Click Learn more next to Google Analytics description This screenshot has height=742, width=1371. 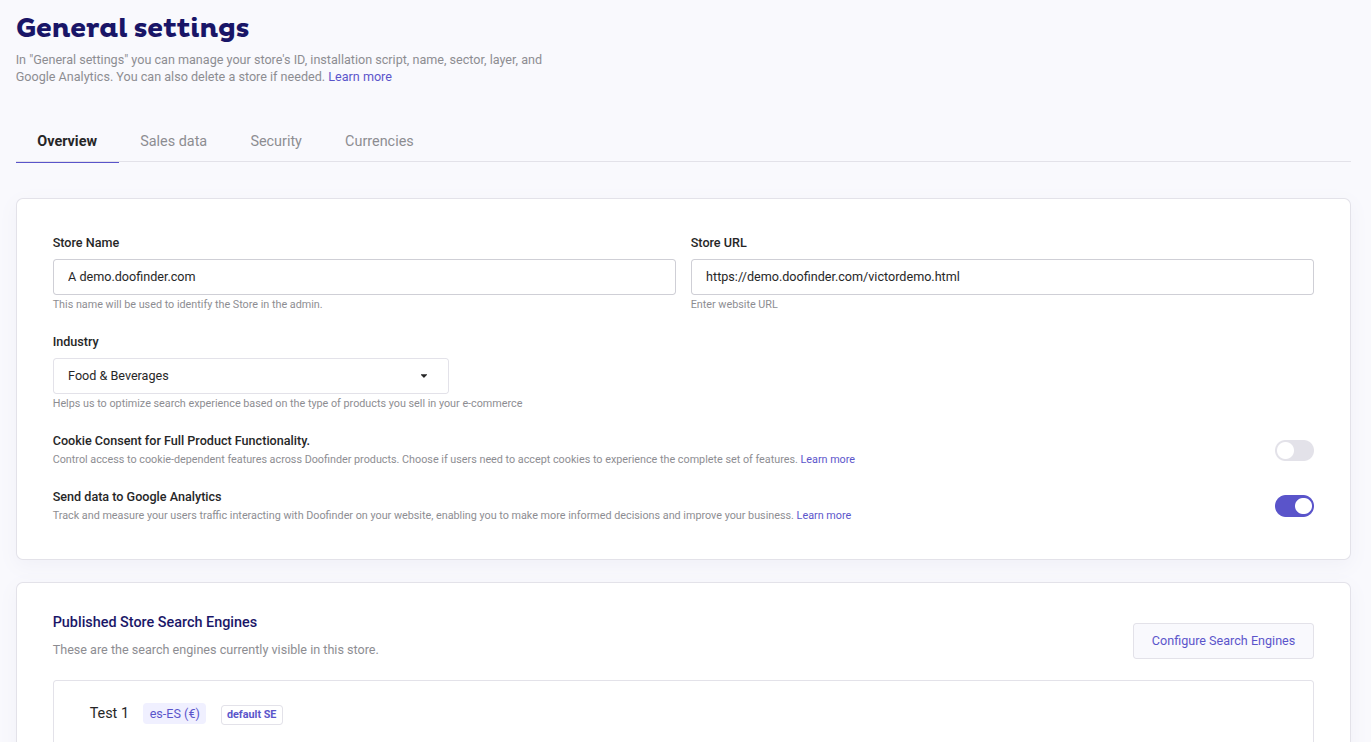(x=823, y=514)
